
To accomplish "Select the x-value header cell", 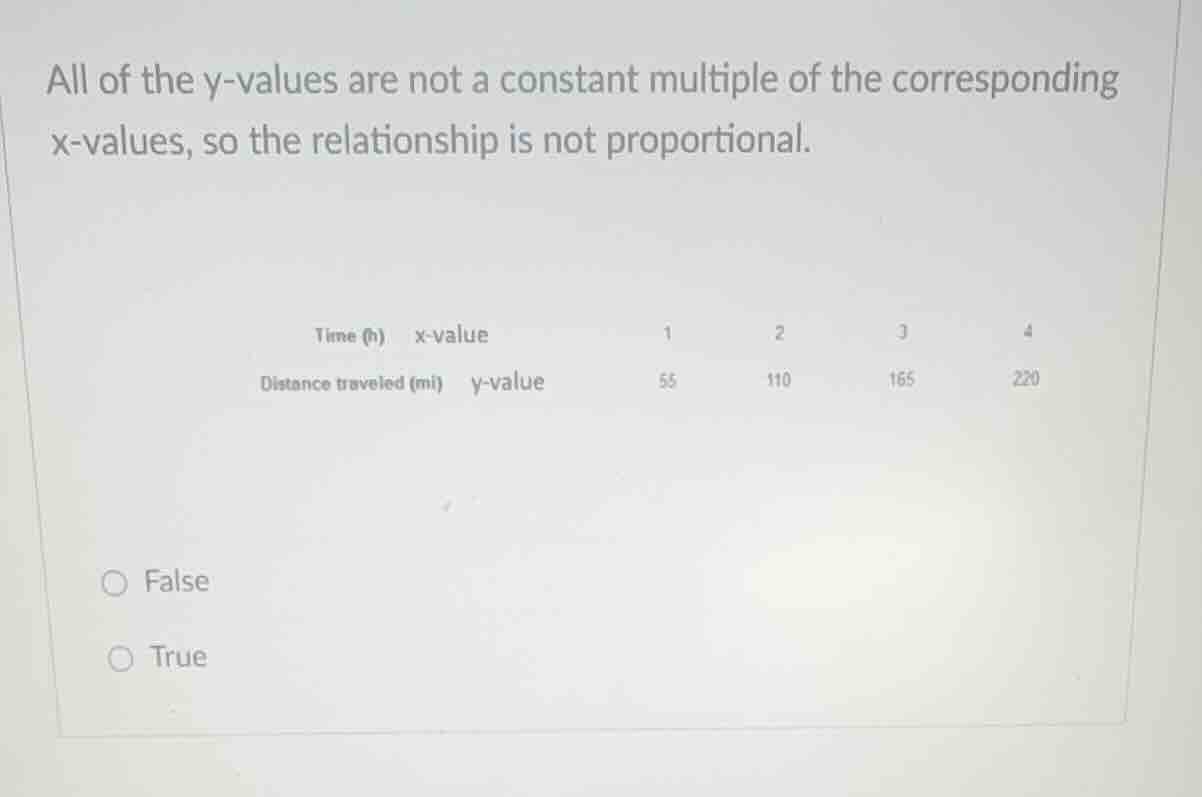I will (450, 335).
